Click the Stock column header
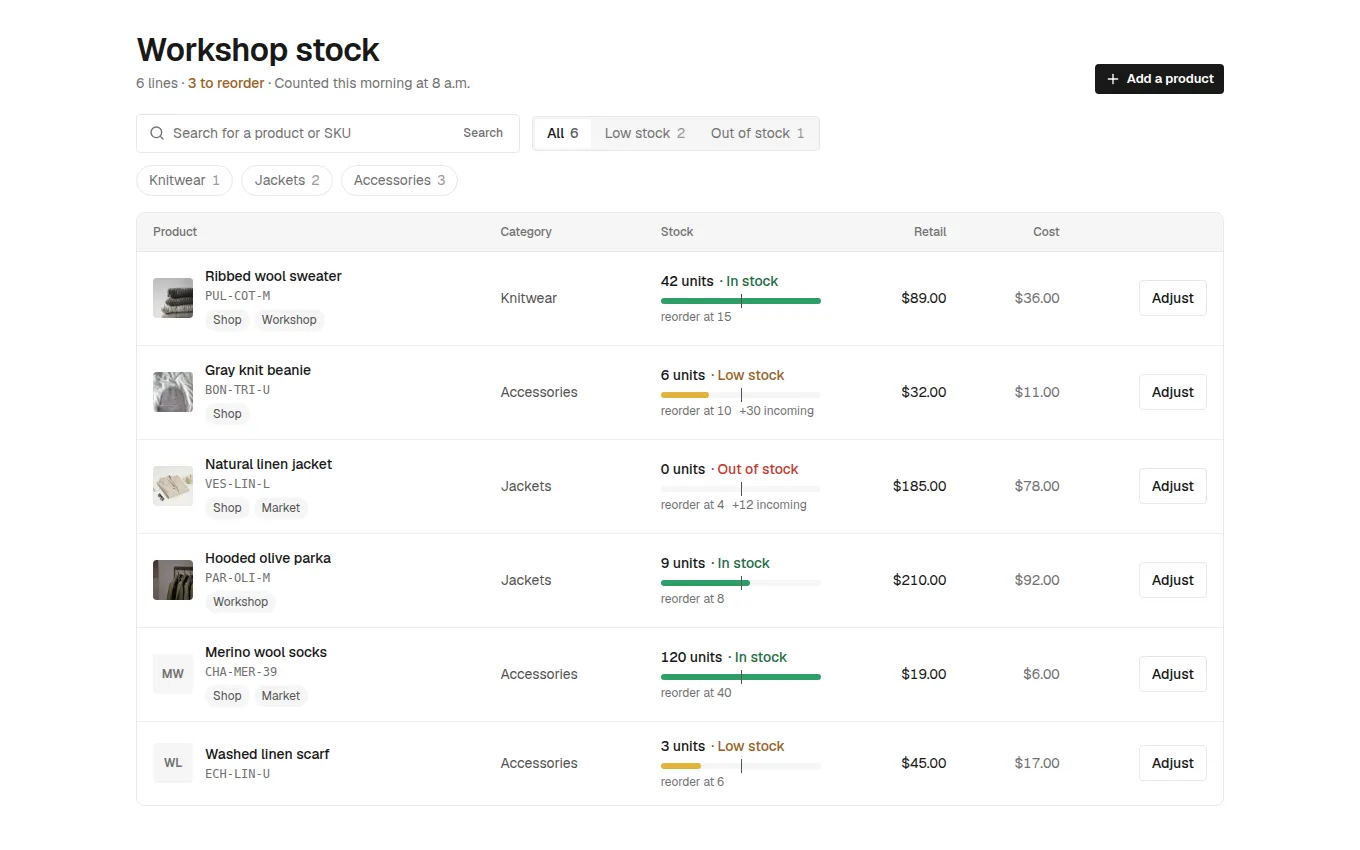Image resolution: width=1360 pixels, height=850 pixels. click(677, 232)
